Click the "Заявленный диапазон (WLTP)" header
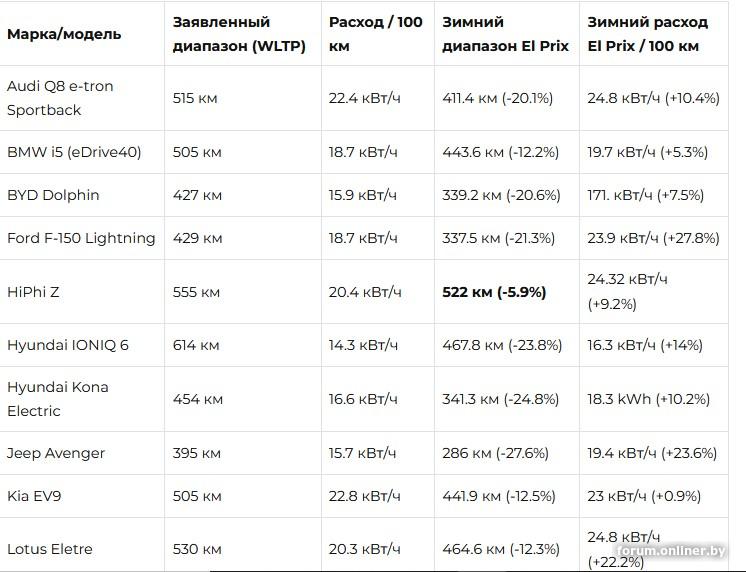746x572 pixels. click(239, 34)
